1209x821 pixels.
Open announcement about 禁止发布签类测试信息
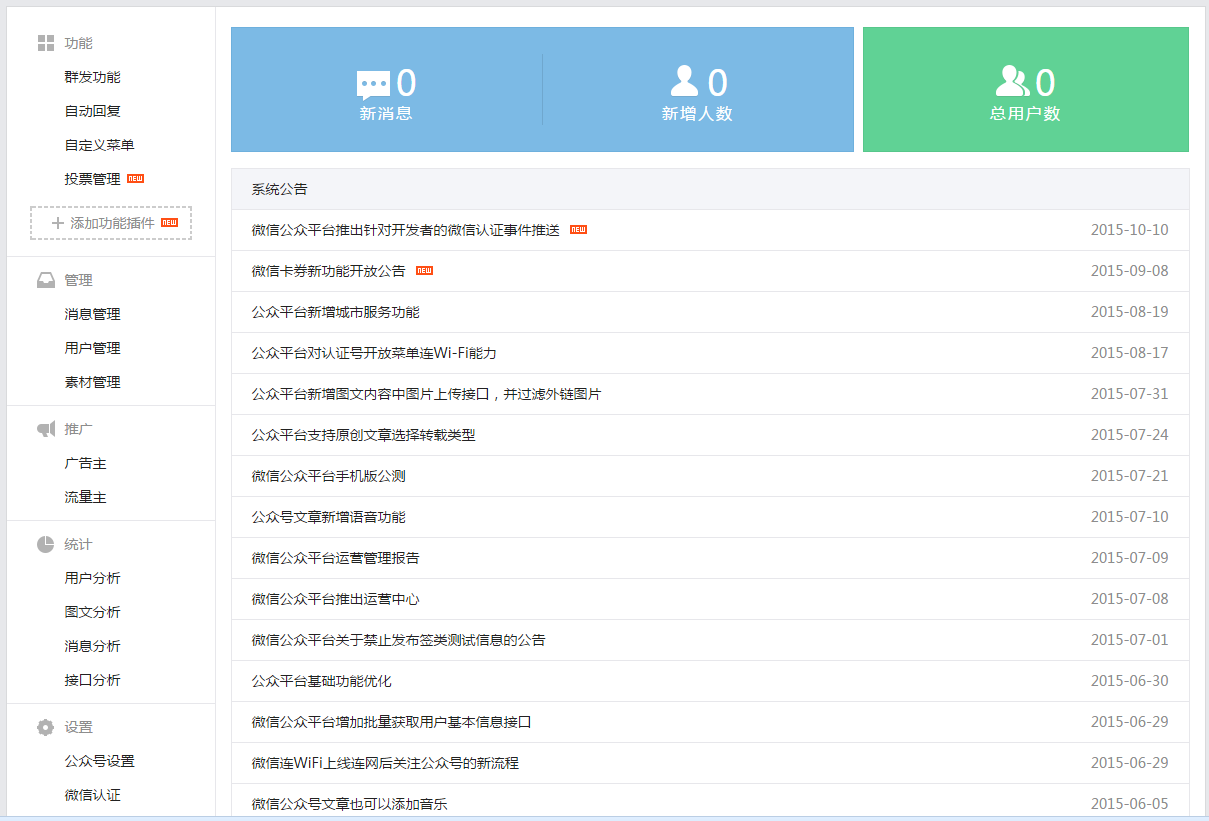click(398, 640)
